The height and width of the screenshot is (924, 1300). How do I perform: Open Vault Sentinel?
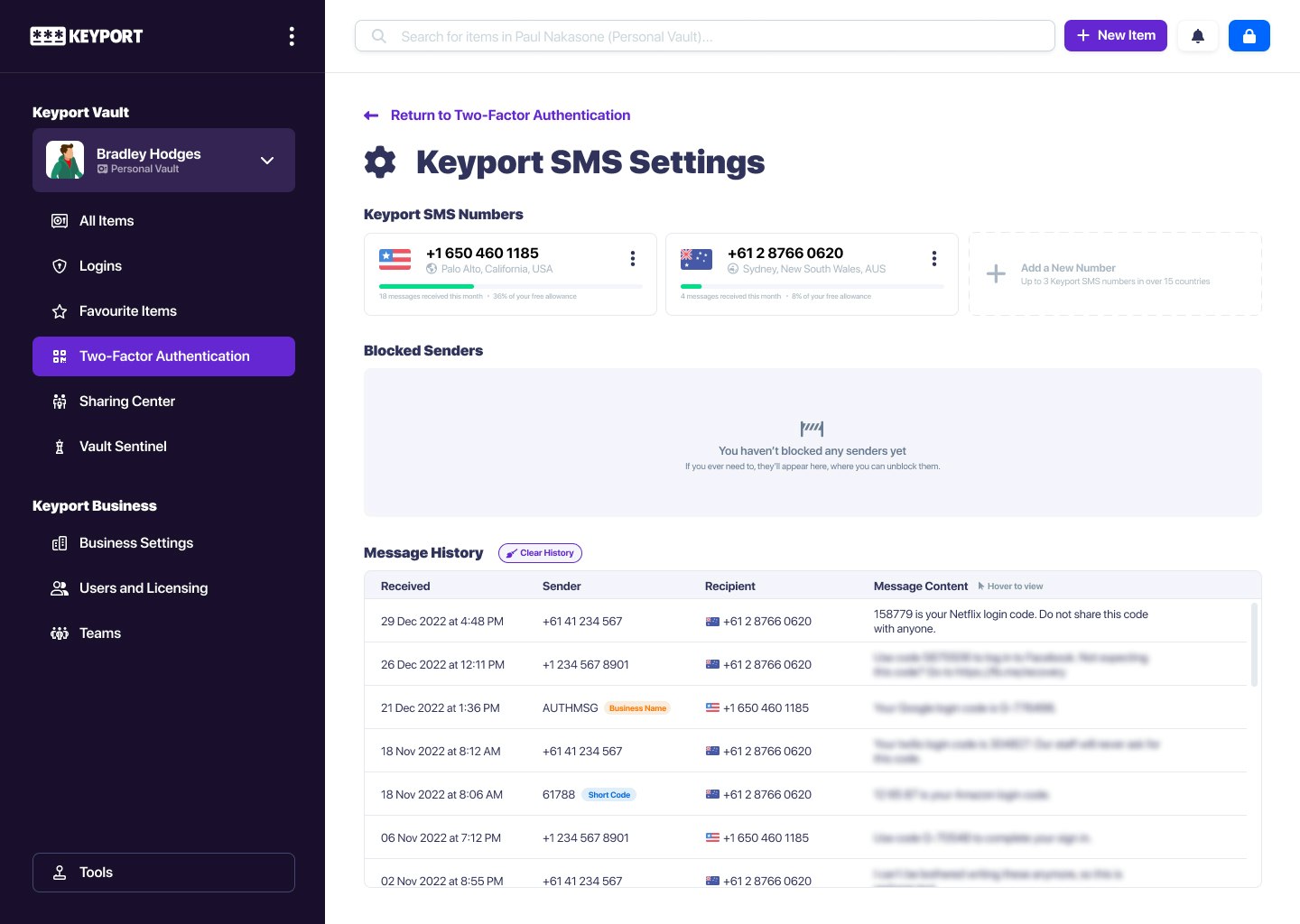tap(163, 447)
